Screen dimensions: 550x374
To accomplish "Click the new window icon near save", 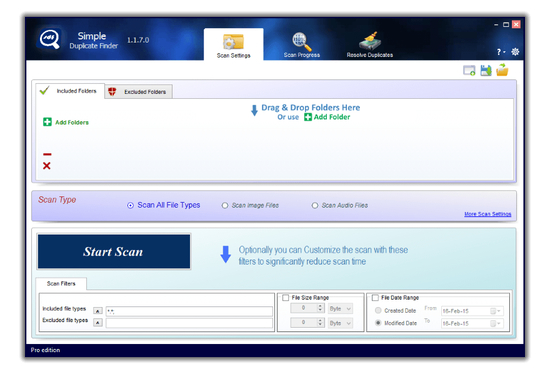I will coord(469,71).
